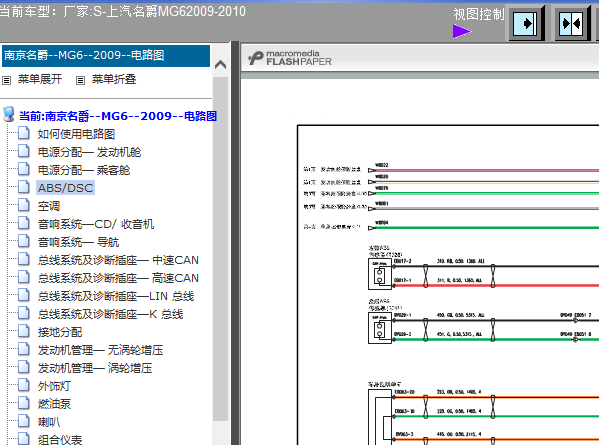The width and height of the screenshot is (599, 445).
Task: Click the rear ABS sensor symbol in the diagram
Action: tap(380, 328)
